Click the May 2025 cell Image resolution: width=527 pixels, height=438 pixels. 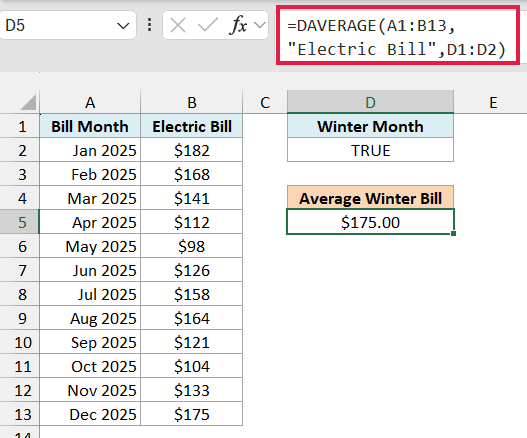[x=90, y=246]
